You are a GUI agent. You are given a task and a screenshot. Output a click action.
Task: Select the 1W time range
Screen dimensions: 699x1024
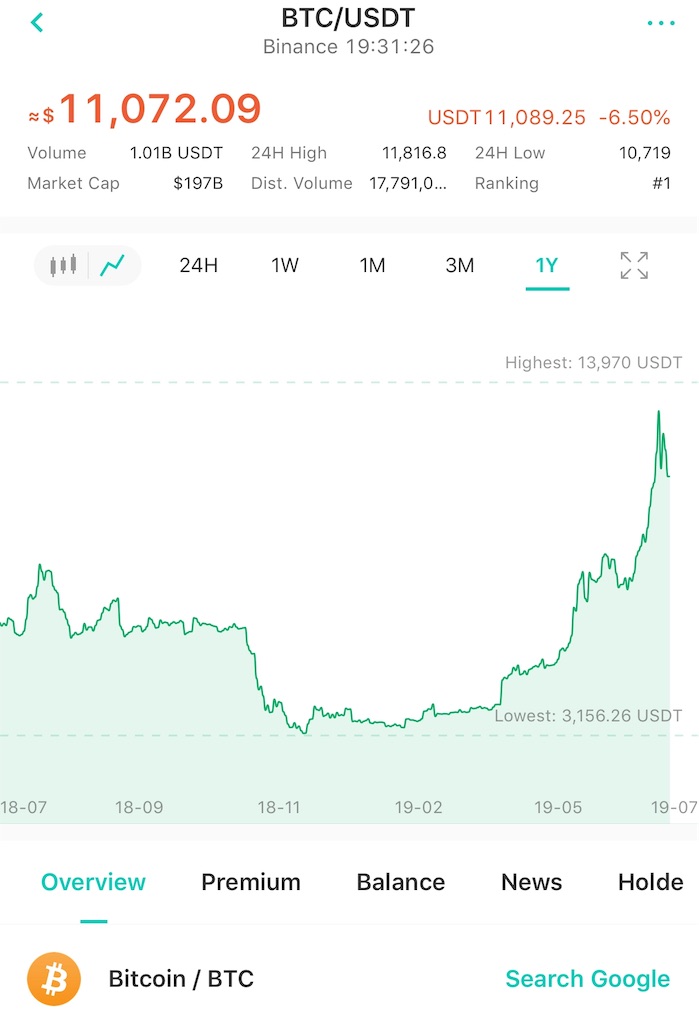285,265
